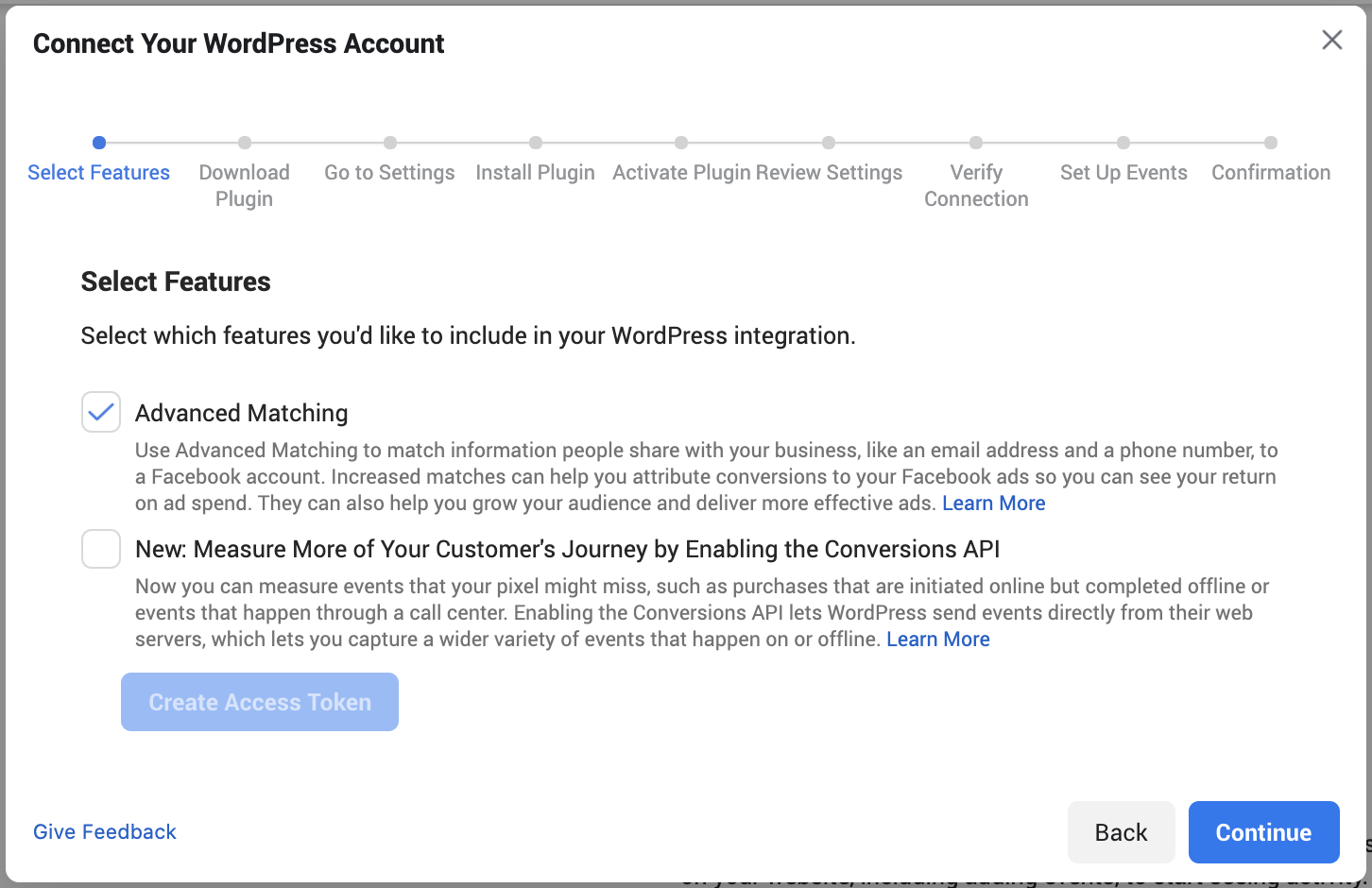1372x888 pixels.
Task: Click the dialog title Connect Your WordPress Account
Action: click(x=238, y=43)
